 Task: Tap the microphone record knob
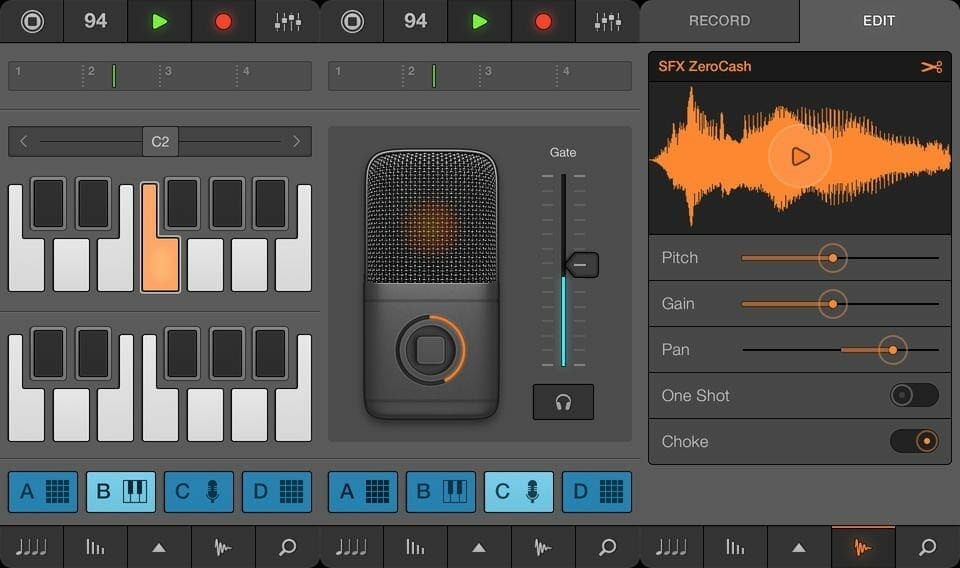point(430,350)
